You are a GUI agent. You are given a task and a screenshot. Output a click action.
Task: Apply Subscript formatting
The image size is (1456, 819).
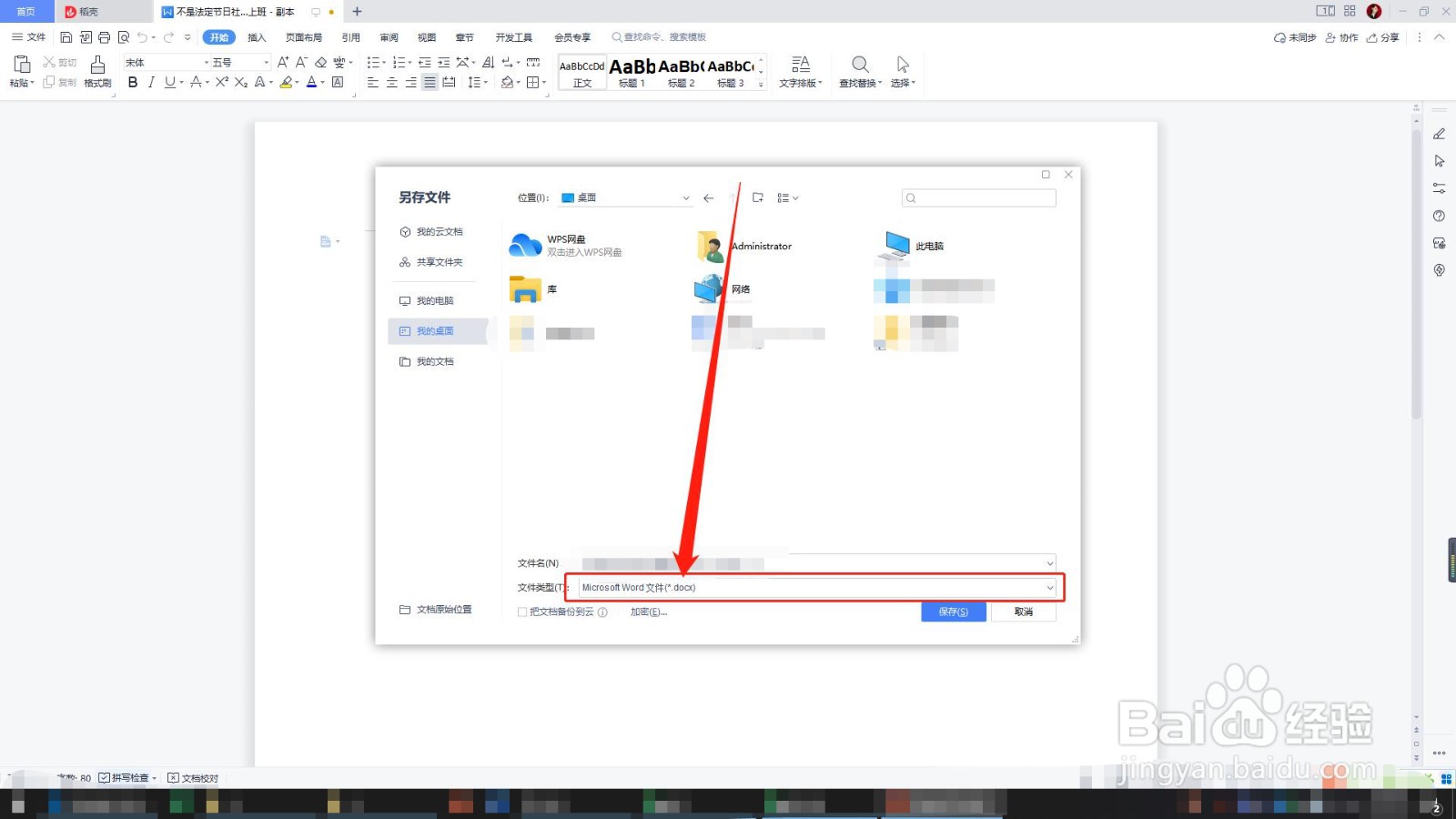pos(240,82)
